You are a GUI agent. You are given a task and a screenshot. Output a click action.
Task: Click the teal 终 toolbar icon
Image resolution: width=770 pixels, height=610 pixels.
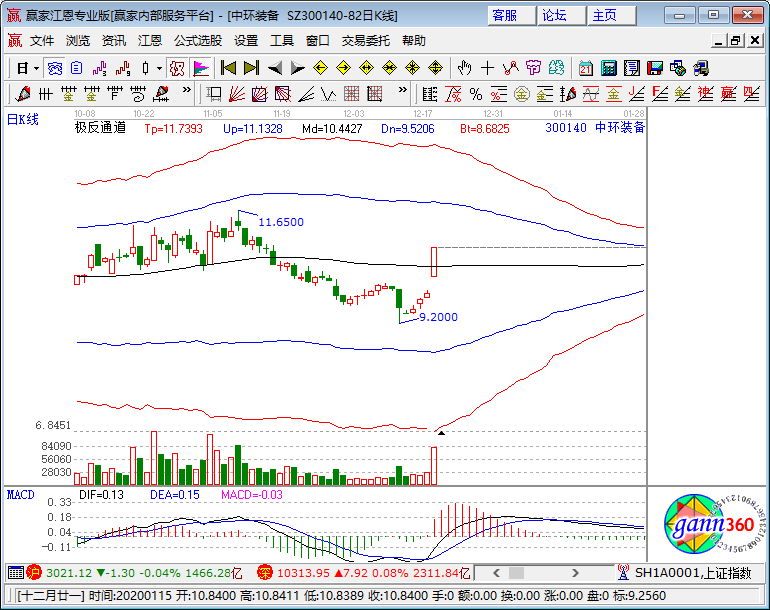point(556,68)
